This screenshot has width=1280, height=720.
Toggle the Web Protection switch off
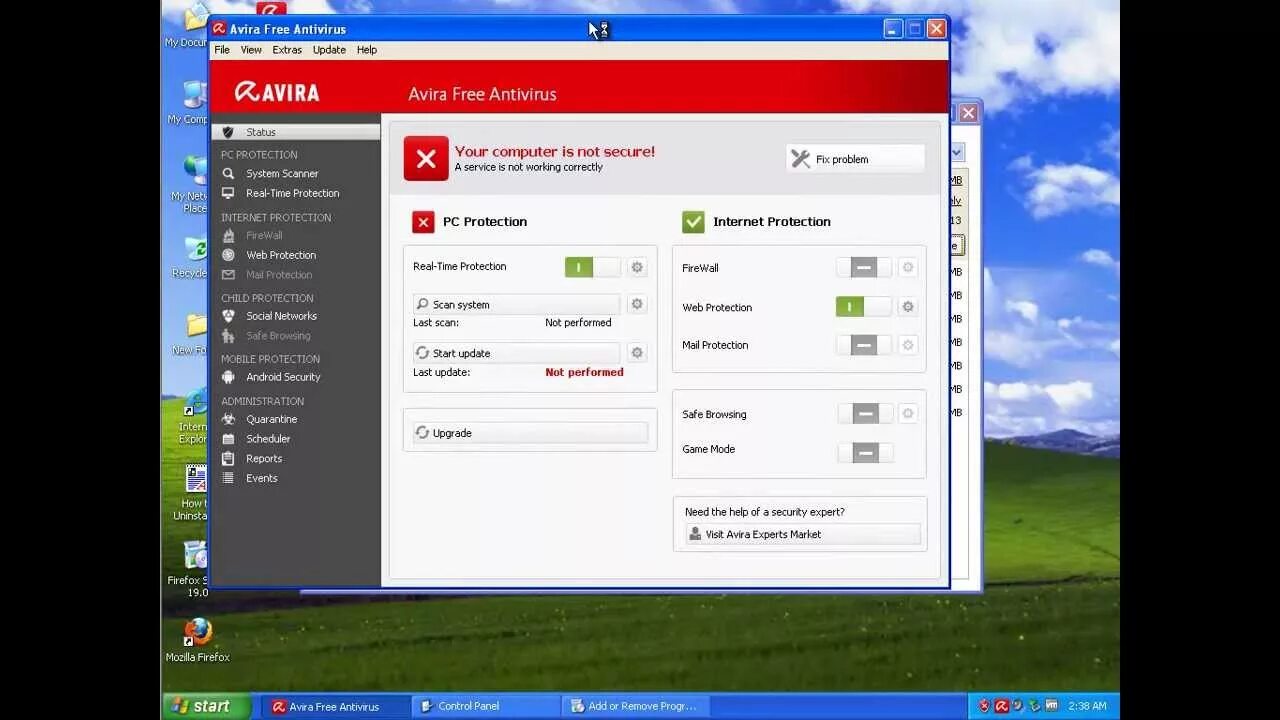coord(864,307)
